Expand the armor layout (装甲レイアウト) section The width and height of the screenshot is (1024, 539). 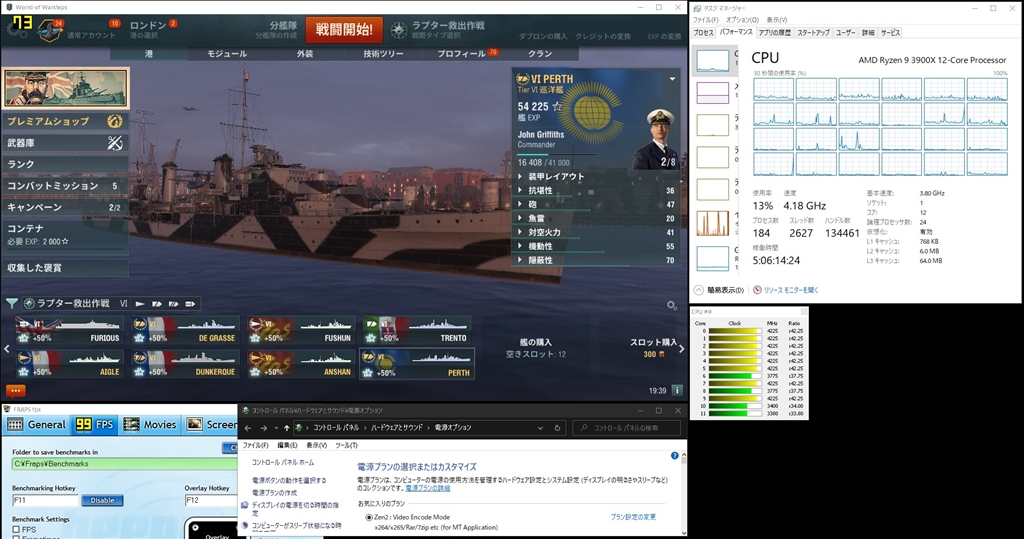[596, 176]
